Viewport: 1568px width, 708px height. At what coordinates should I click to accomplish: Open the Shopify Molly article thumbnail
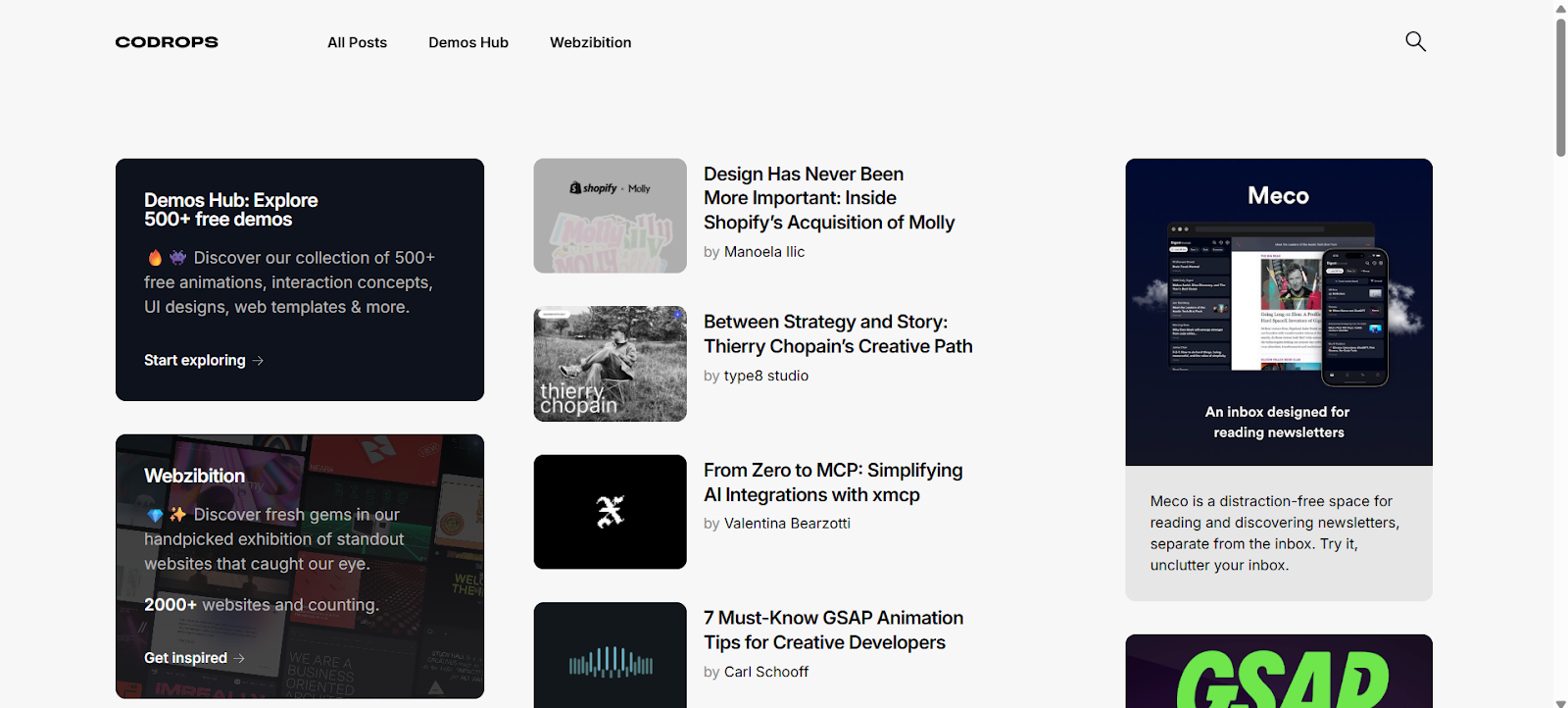610,216
